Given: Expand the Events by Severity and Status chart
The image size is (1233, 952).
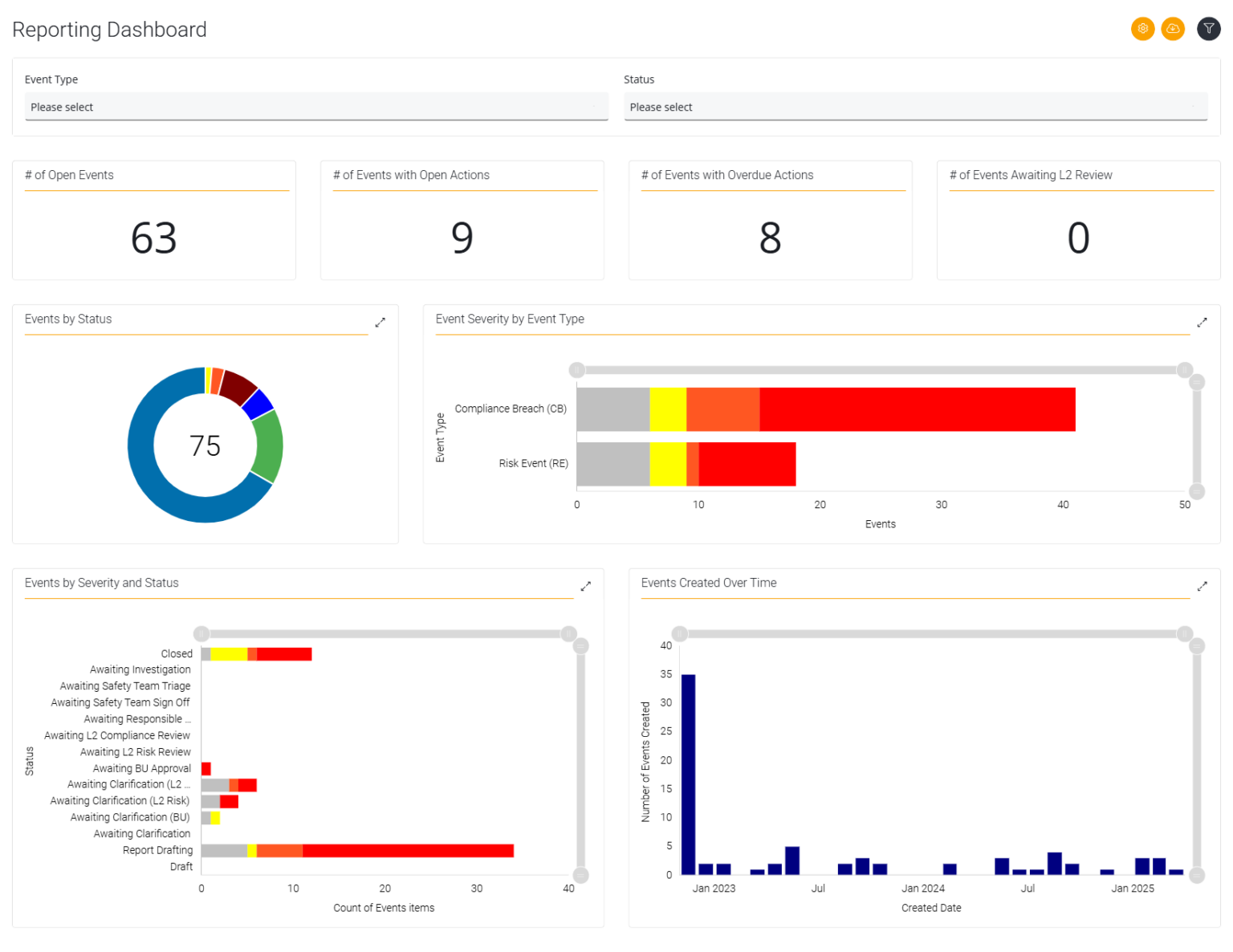Looking at the screenshot, I should (x=585, y=585).
